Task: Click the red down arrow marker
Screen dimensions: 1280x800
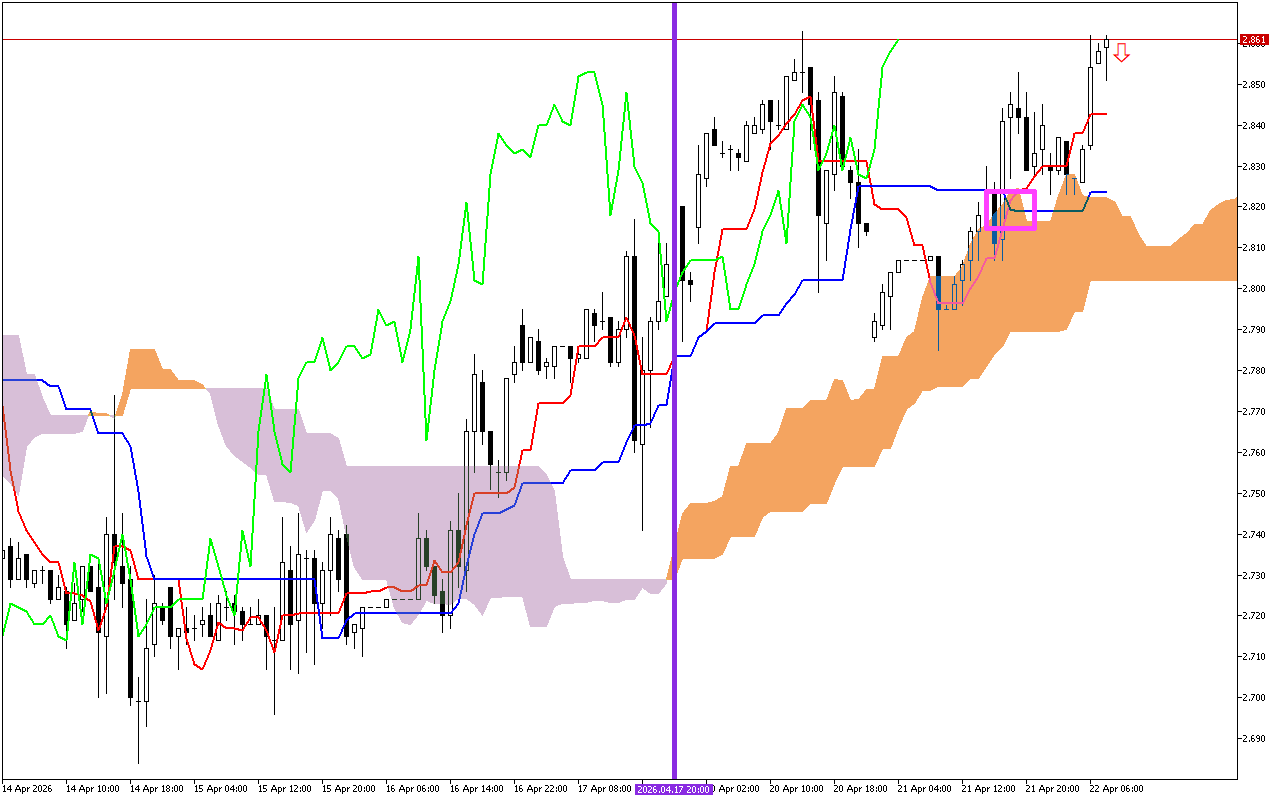Action: click(x=1121, y=53)
